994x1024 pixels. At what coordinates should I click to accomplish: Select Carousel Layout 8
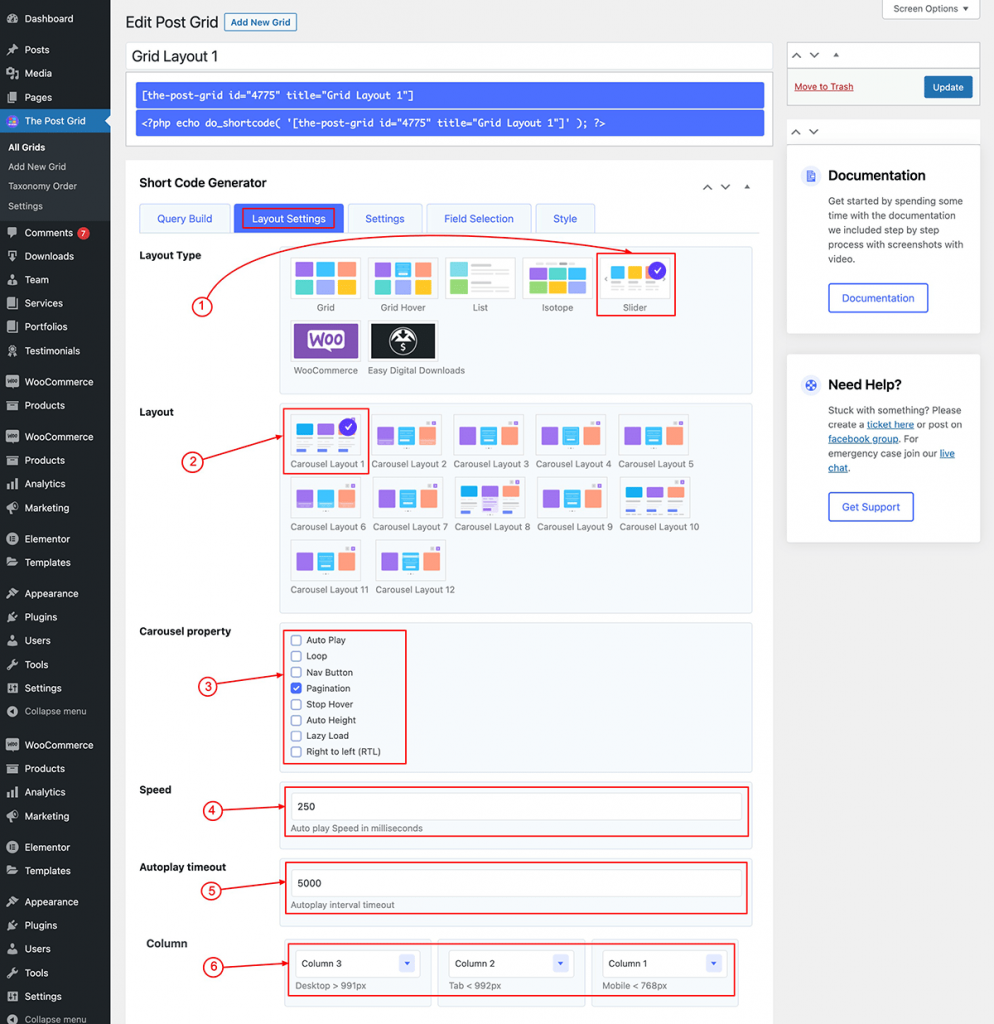click(490, 498)
